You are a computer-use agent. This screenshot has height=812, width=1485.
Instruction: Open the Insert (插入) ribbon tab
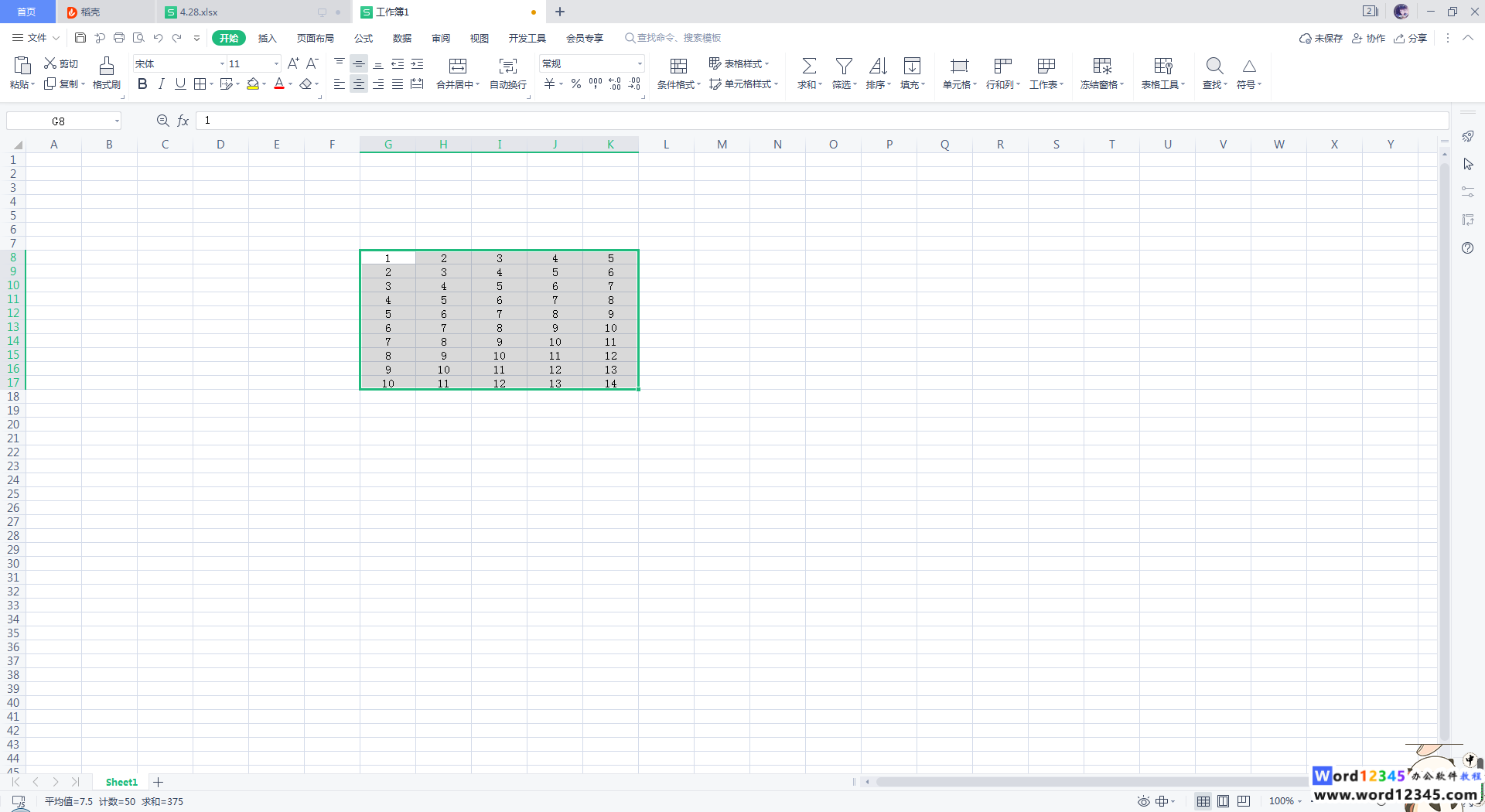tap(267, 38)
